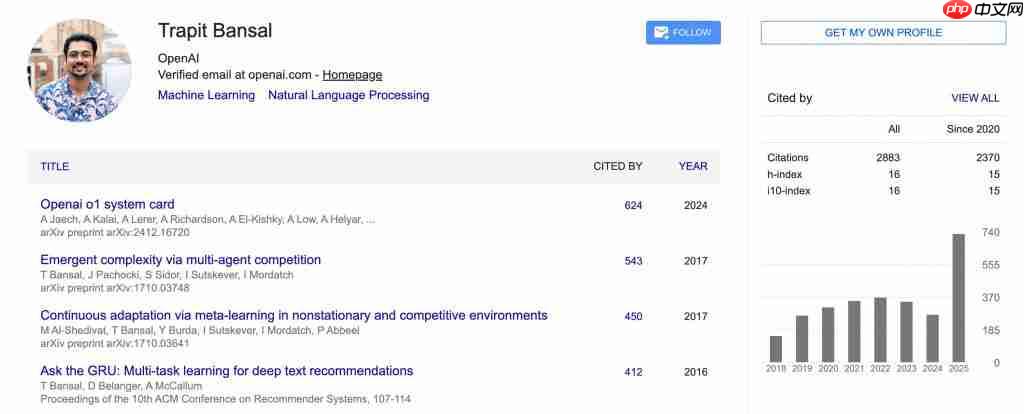Click the 2025 bar in citations chart

[x=958, y=298]
